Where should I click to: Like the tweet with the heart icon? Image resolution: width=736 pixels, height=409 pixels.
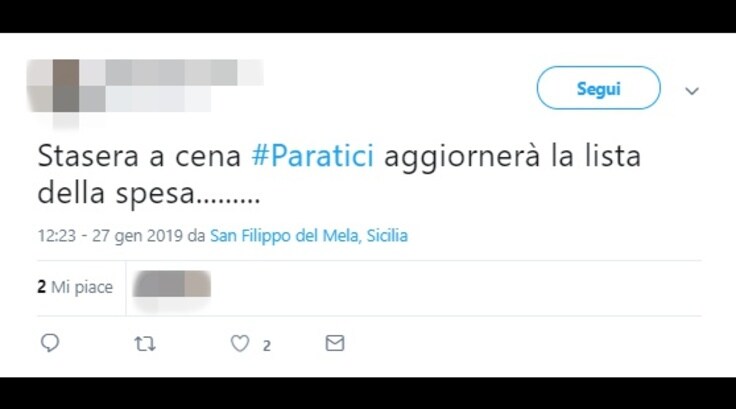click(x=240, y=344)
